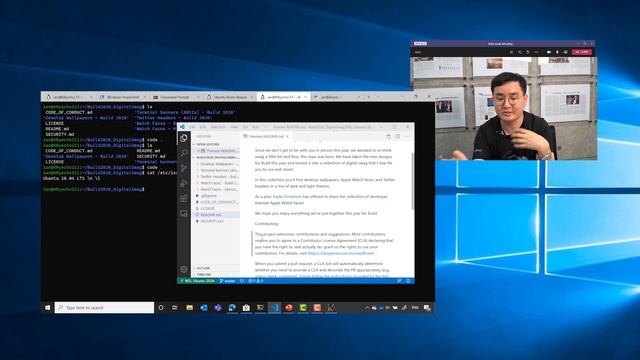The image size is (640, 360).
Task: Click errors and warnings count in status bar
Action: click(256, 281)
